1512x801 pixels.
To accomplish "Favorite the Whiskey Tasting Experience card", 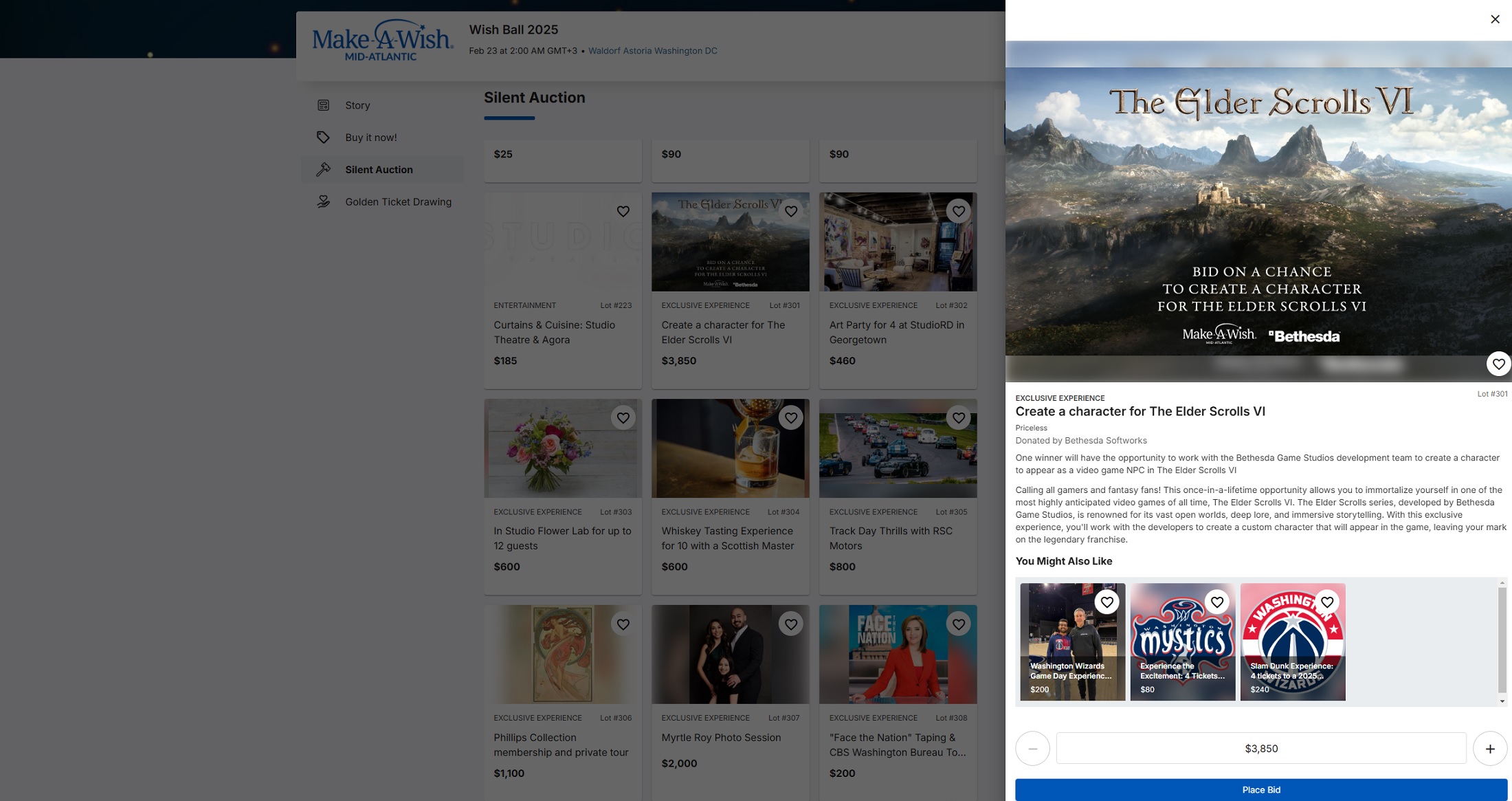I will pos(790,418).
